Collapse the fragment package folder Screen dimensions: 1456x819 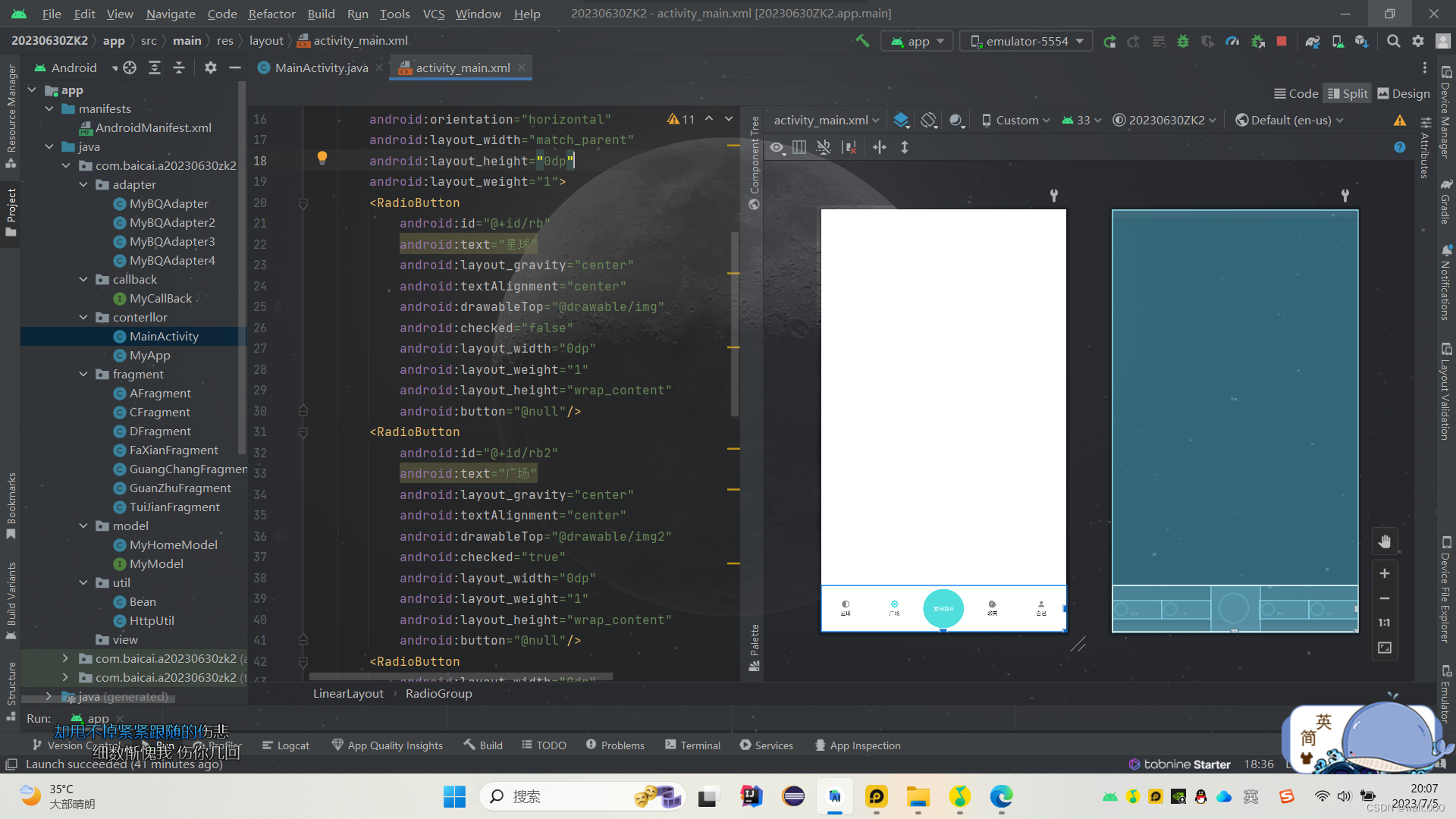[83, 374]
